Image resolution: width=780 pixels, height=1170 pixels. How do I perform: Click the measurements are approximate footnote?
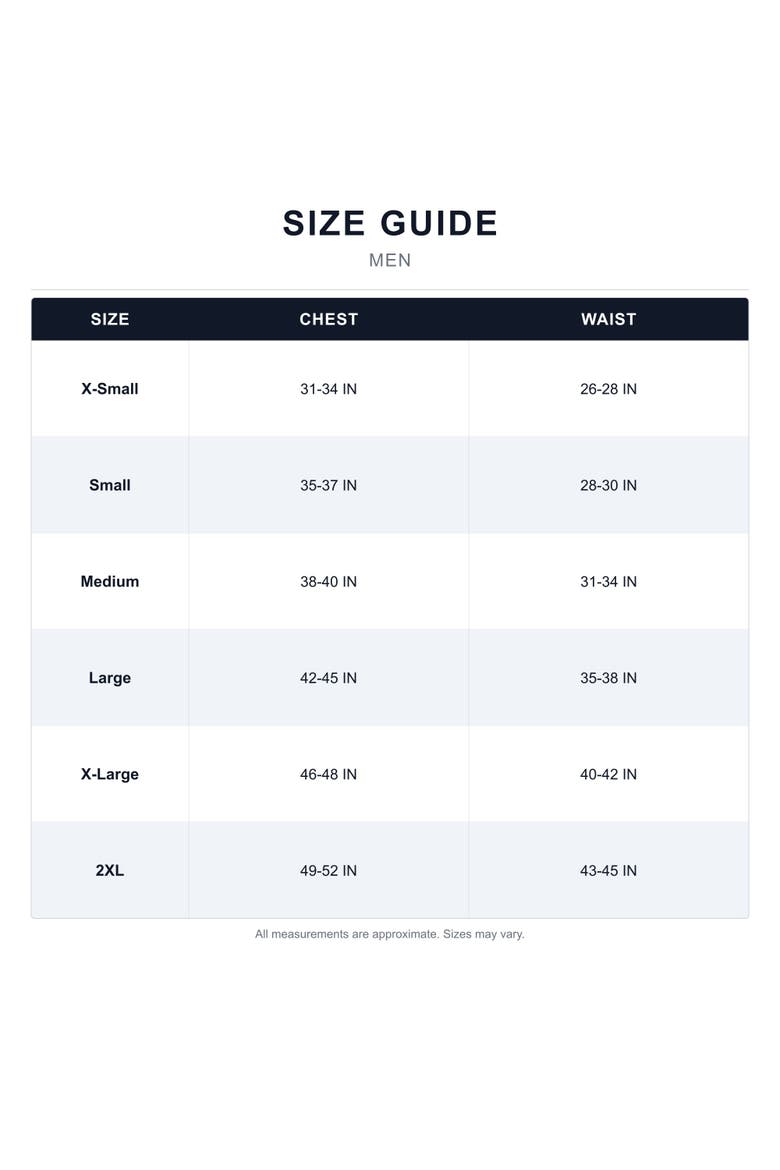390,934
